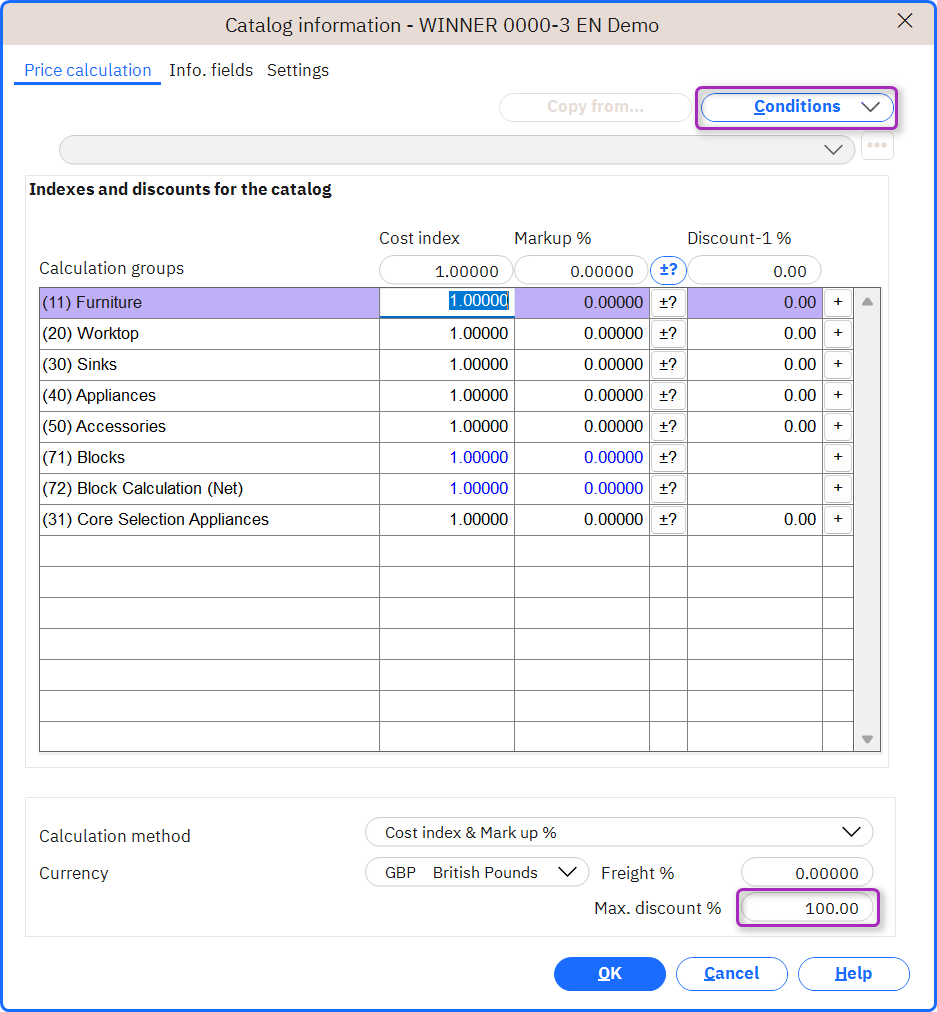Click ±? button for Core Selection Appliances
The image size is (937, 1012).
point(668,520)
